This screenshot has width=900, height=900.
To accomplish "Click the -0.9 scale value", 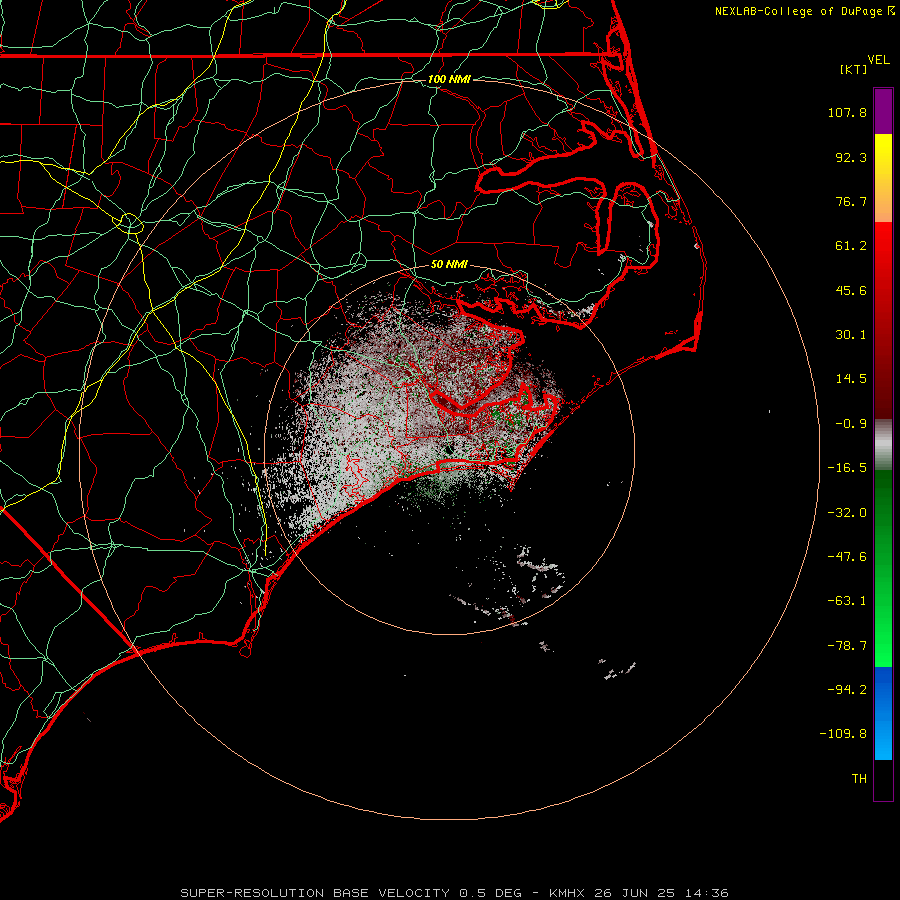I will click(851, 424).
